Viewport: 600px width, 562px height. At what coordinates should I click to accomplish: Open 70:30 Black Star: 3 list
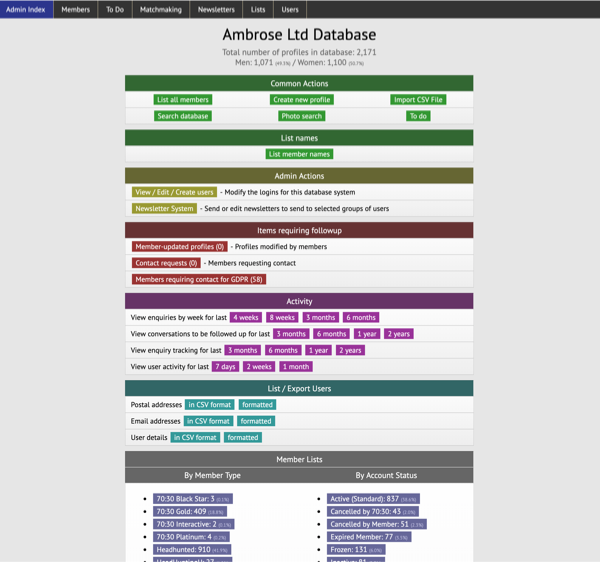[193, 499]
